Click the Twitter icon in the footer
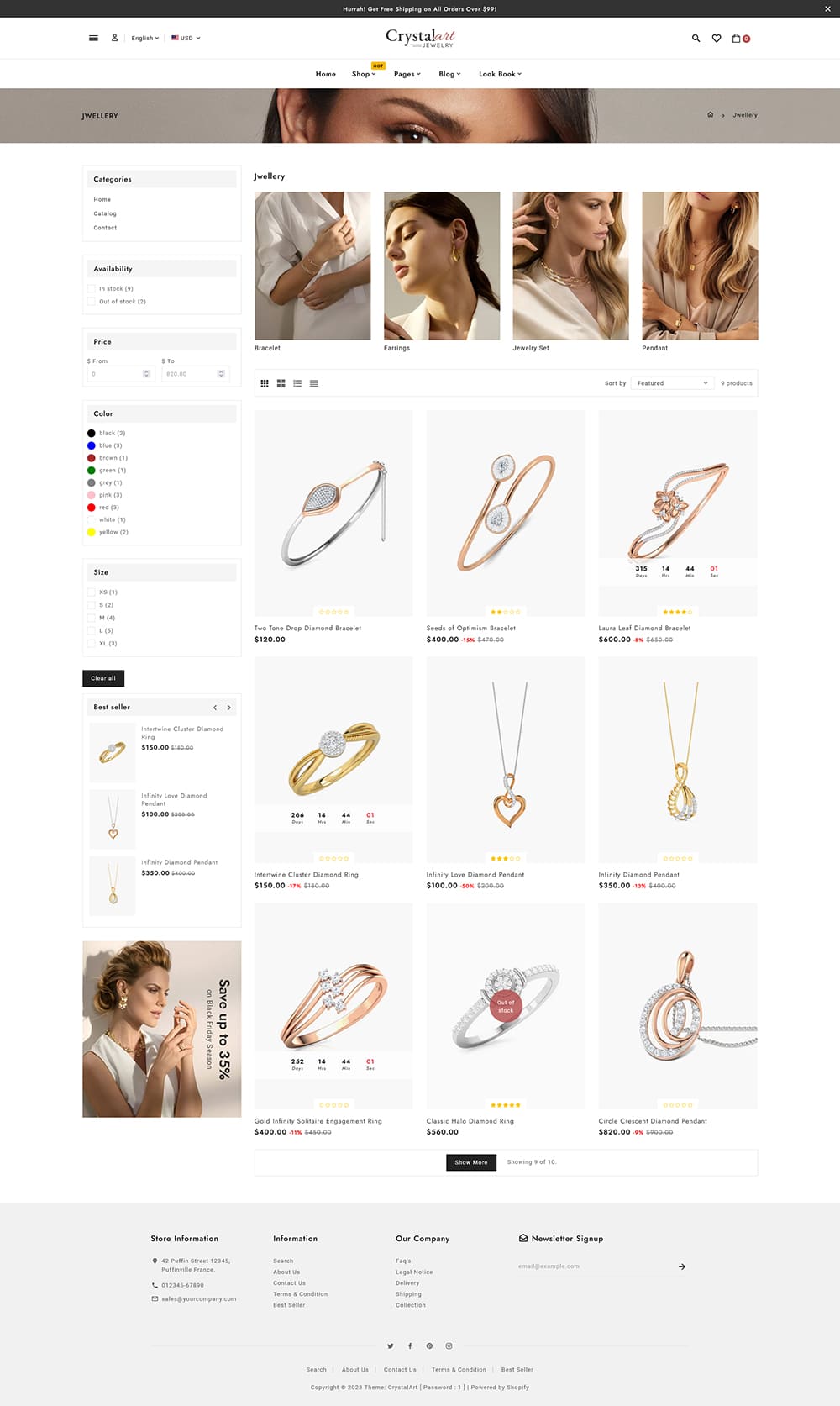This screenshot has width=840, height=1406. point(390,1345)
